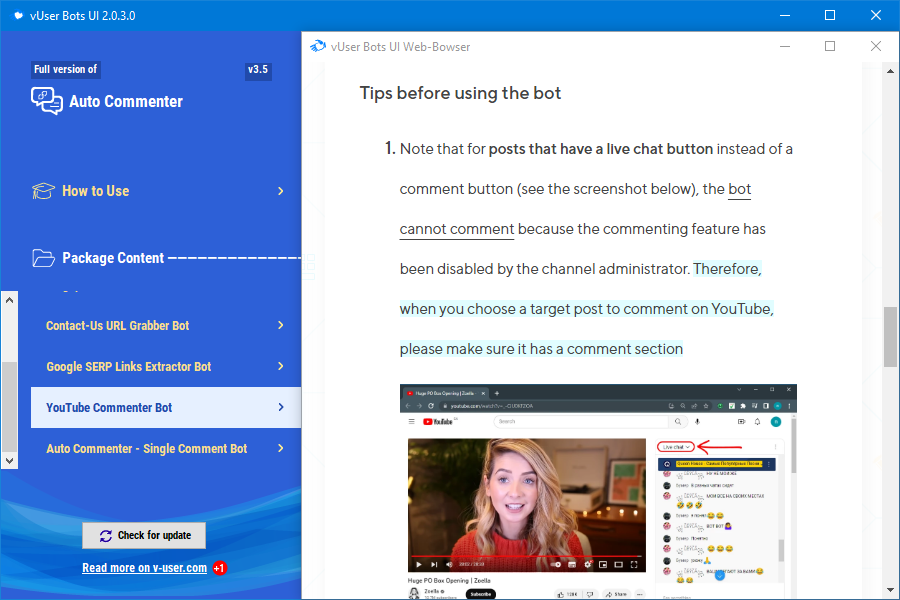
Task: Click the bot list scrollbar thumb
Action: coord(9,407)
